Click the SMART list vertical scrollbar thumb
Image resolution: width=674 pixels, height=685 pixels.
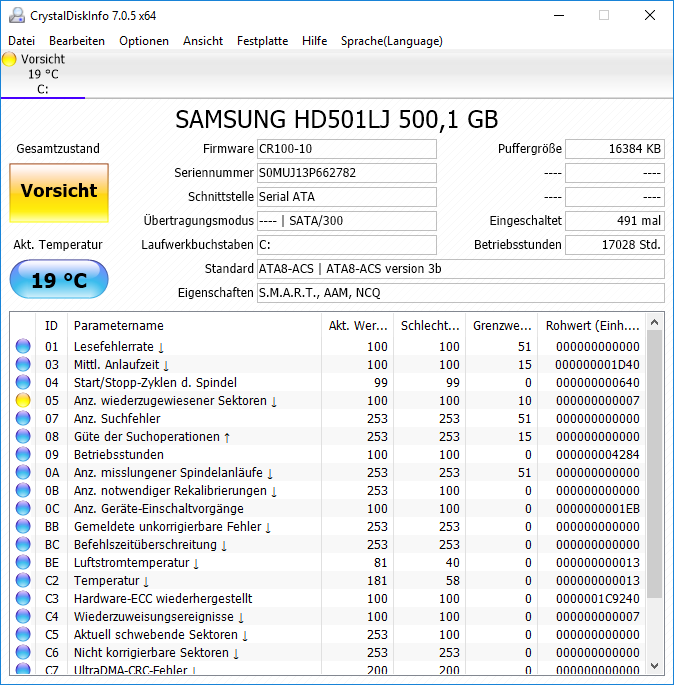point(654,464)
